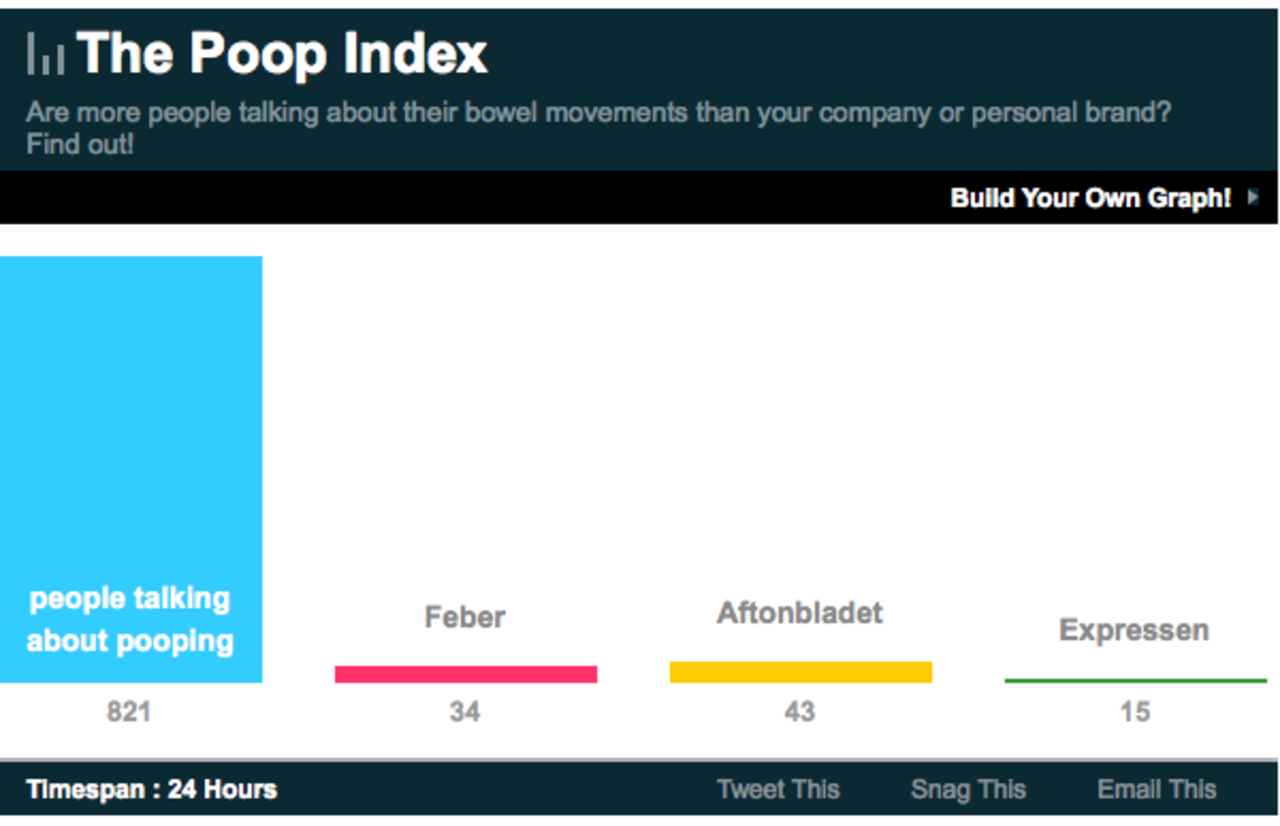Click the pink Feber bar
The width and height of the screenshot is (1280, 826).
pos(466,674)
